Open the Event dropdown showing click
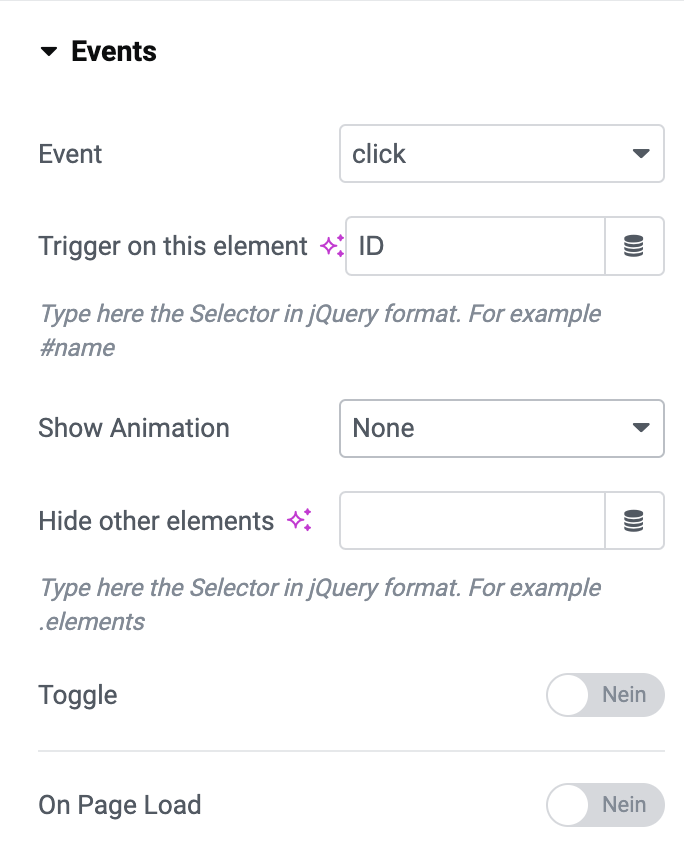Viewport: 684px width, 858px height. click(502, 153)
